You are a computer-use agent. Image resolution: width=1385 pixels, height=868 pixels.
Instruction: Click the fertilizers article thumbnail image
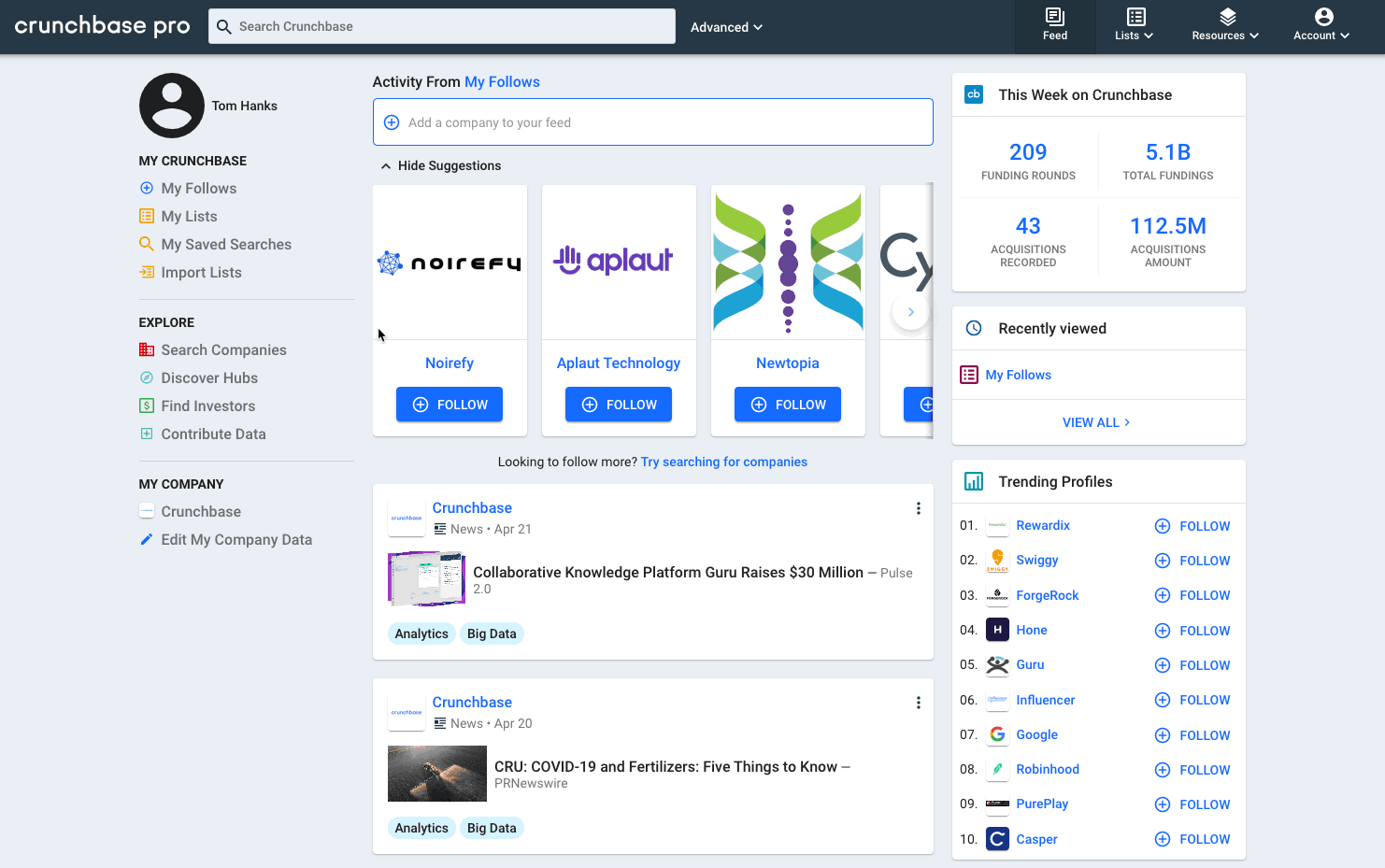coord(437,774)
